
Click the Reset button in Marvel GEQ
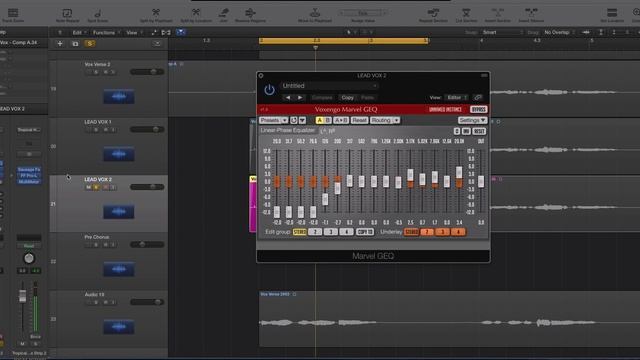tap(359, 120)
